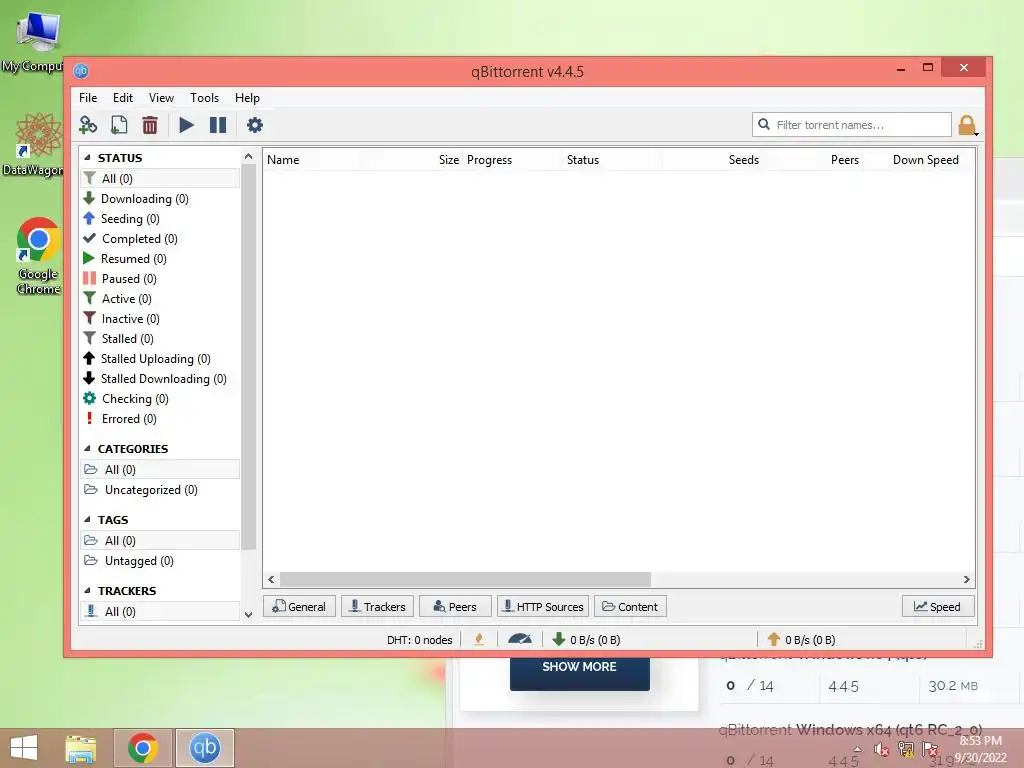Click the muted volume tray icon
The height and width of the screenshot is (768, 1024).
[881, 750]
